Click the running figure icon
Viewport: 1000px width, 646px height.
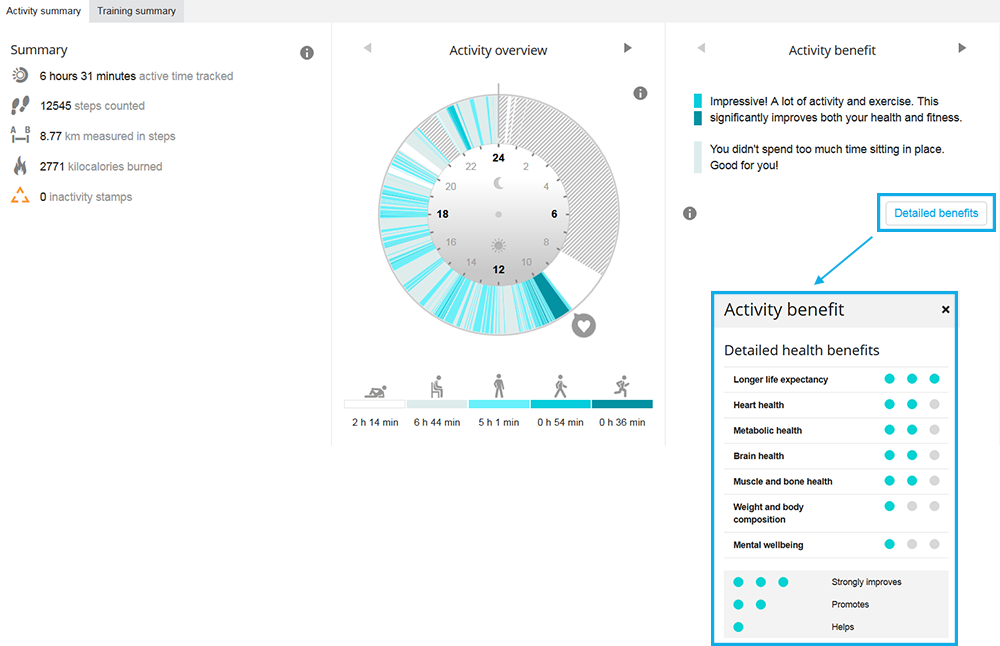coord(622,386)
